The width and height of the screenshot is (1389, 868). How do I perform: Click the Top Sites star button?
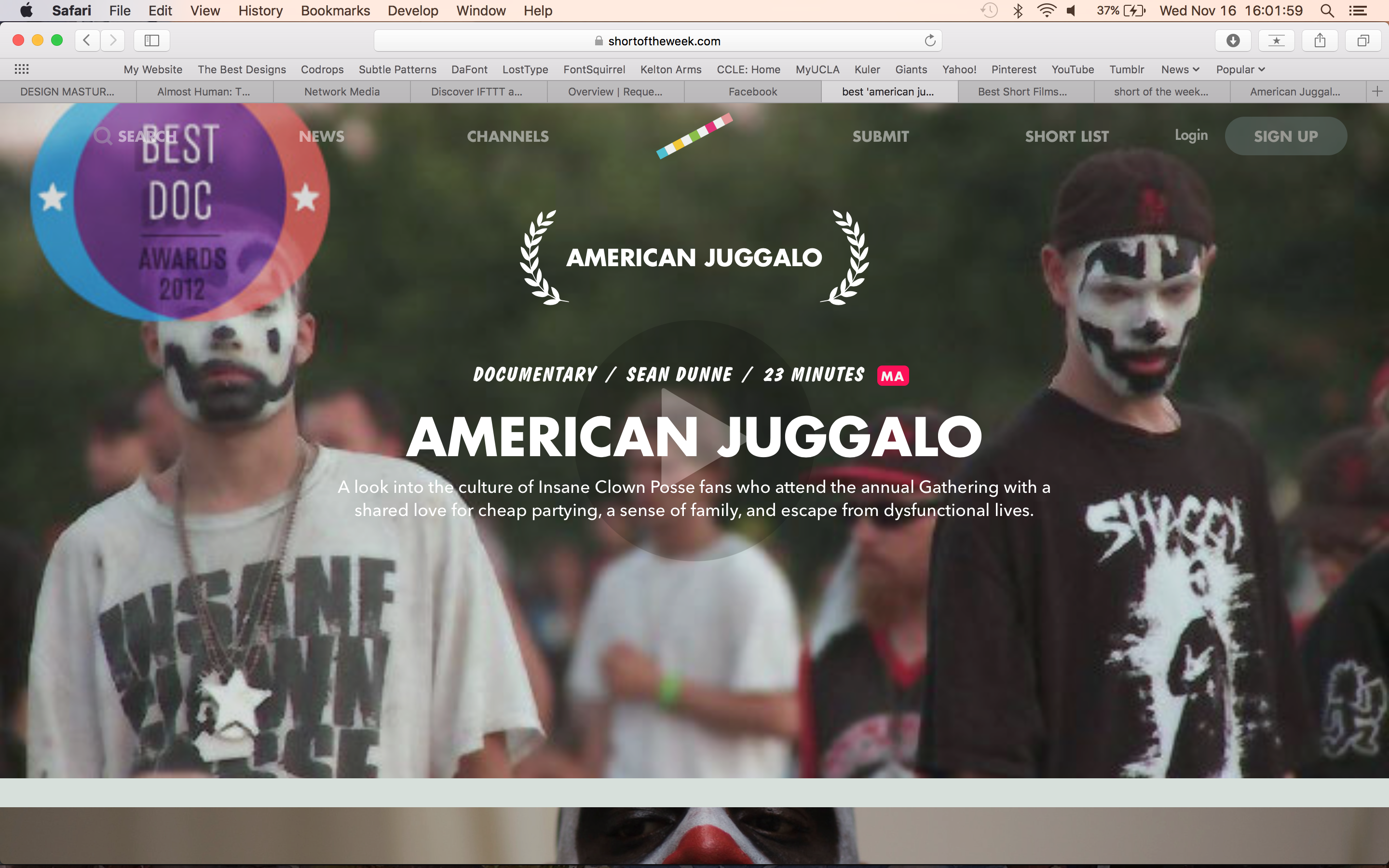pos(1276,40)
